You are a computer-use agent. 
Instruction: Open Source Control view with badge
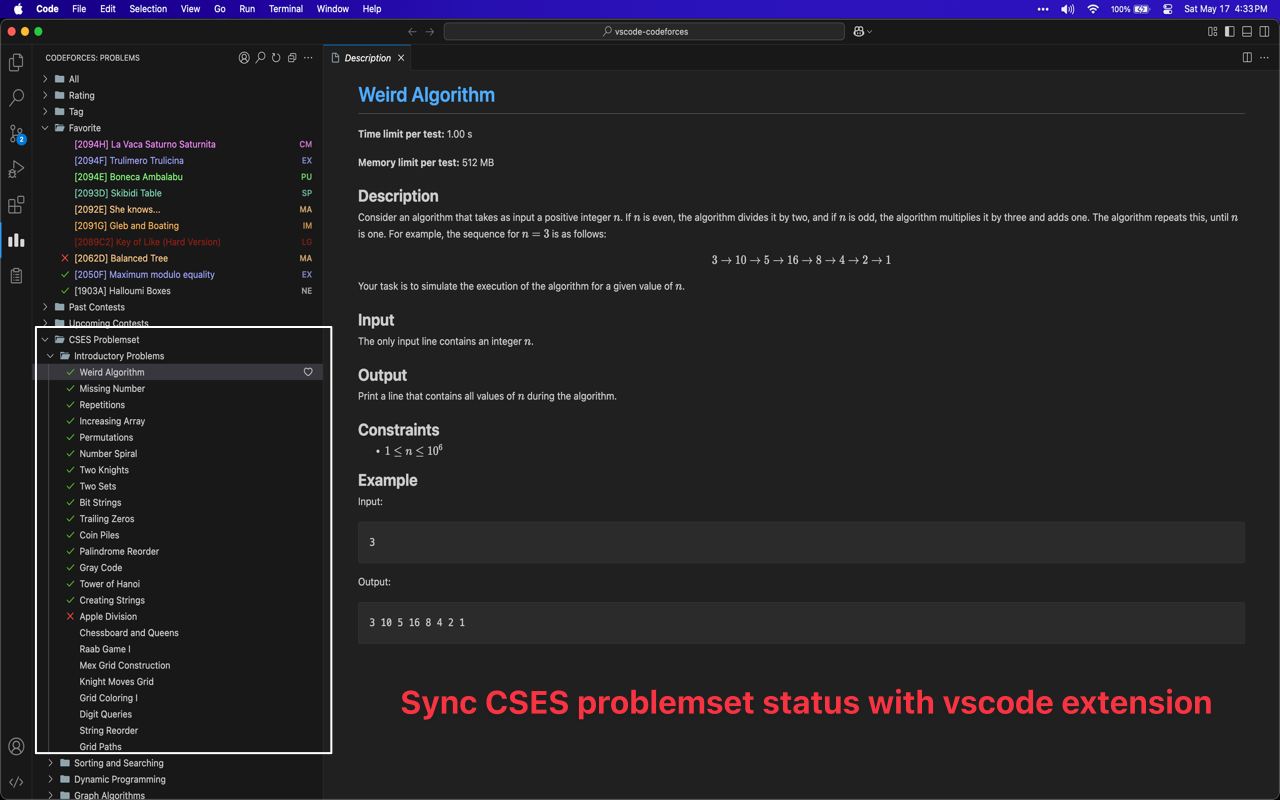[x=16, y=134]
